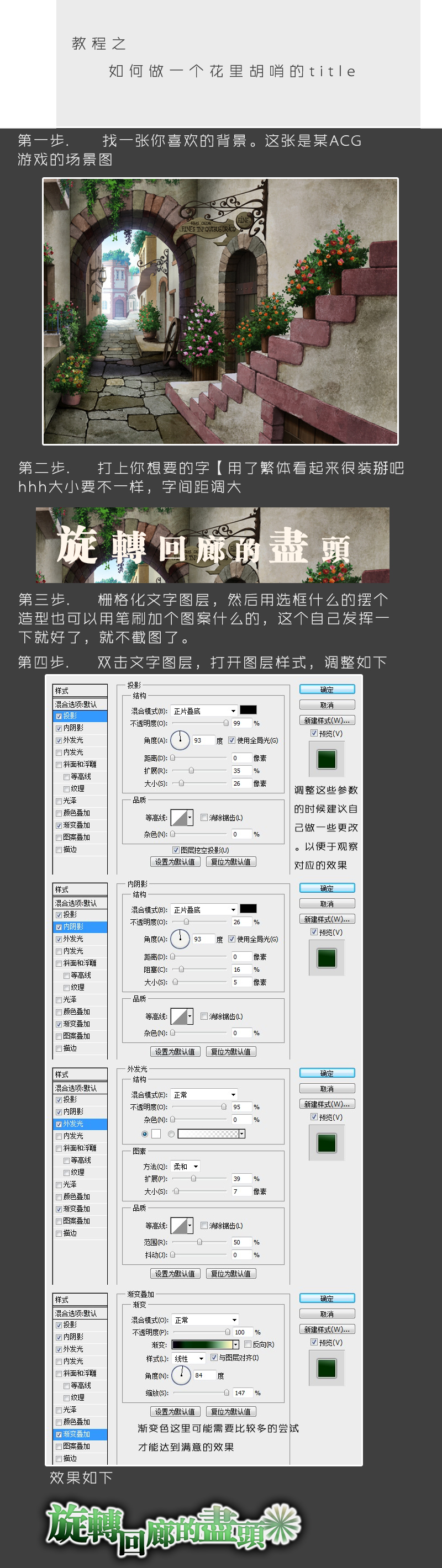The image size is (442, 1568).
Task: Check 内发光 in the 内阴影 dialog list
Action: click(x=59, y=951)
